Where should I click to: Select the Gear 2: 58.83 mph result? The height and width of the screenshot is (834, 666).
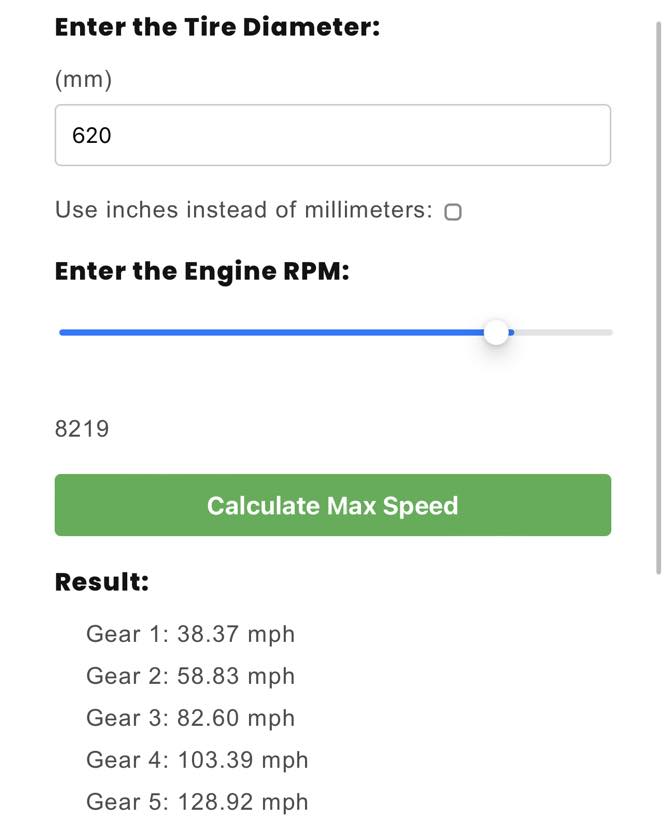pyautogui.click(x=190, y=676)
